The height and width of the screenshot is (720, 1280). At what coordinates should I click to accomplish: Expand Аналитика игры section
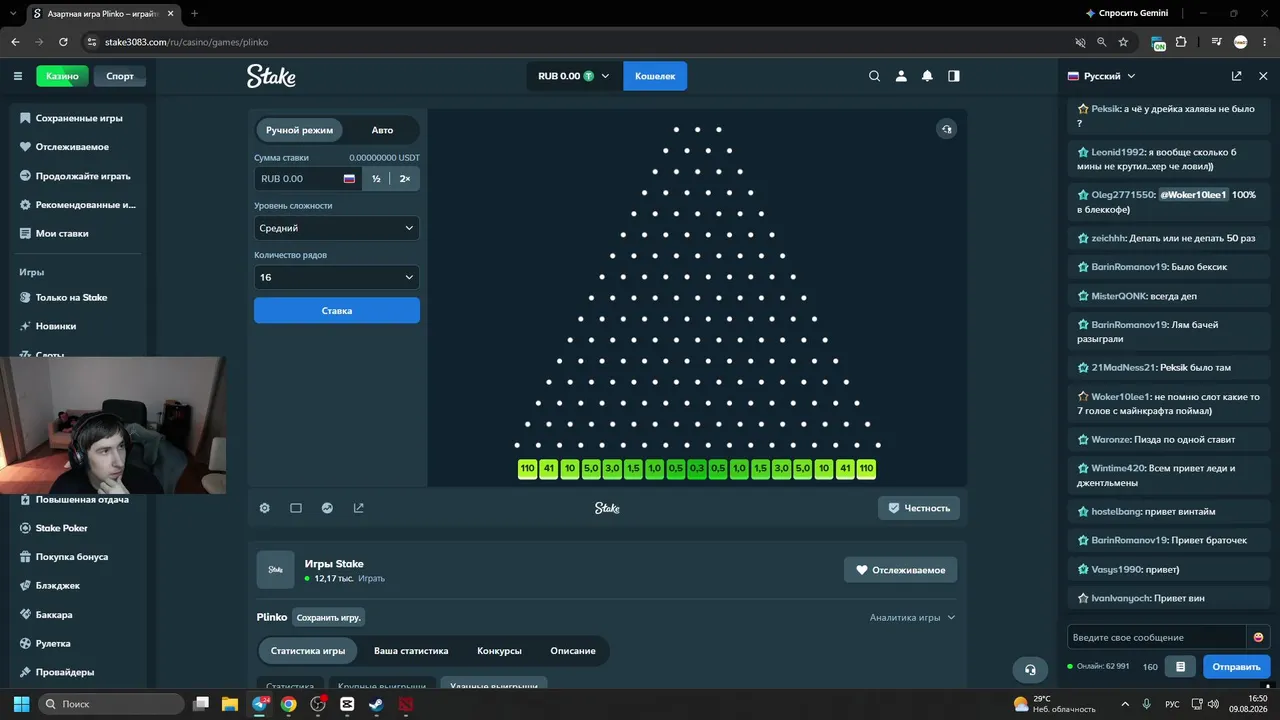pos(912,618)
